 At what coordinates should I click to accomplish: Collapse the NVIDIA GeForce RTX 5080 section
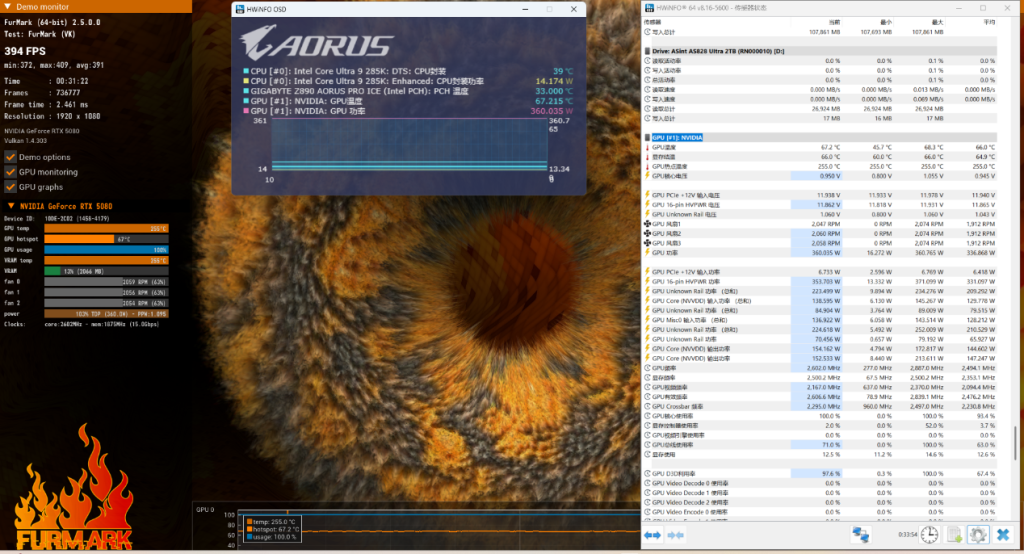click(10, 206)
